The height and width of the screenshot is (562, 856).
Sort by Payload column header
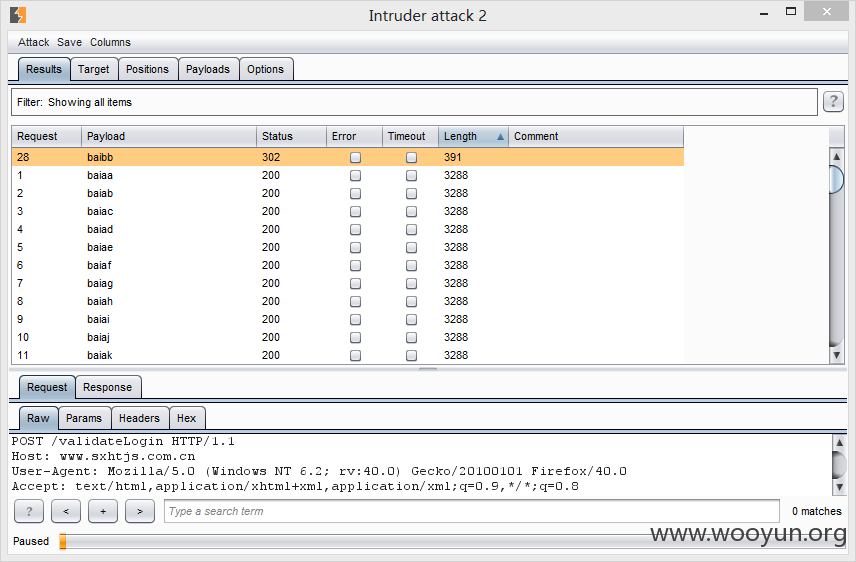click(169, 137)
